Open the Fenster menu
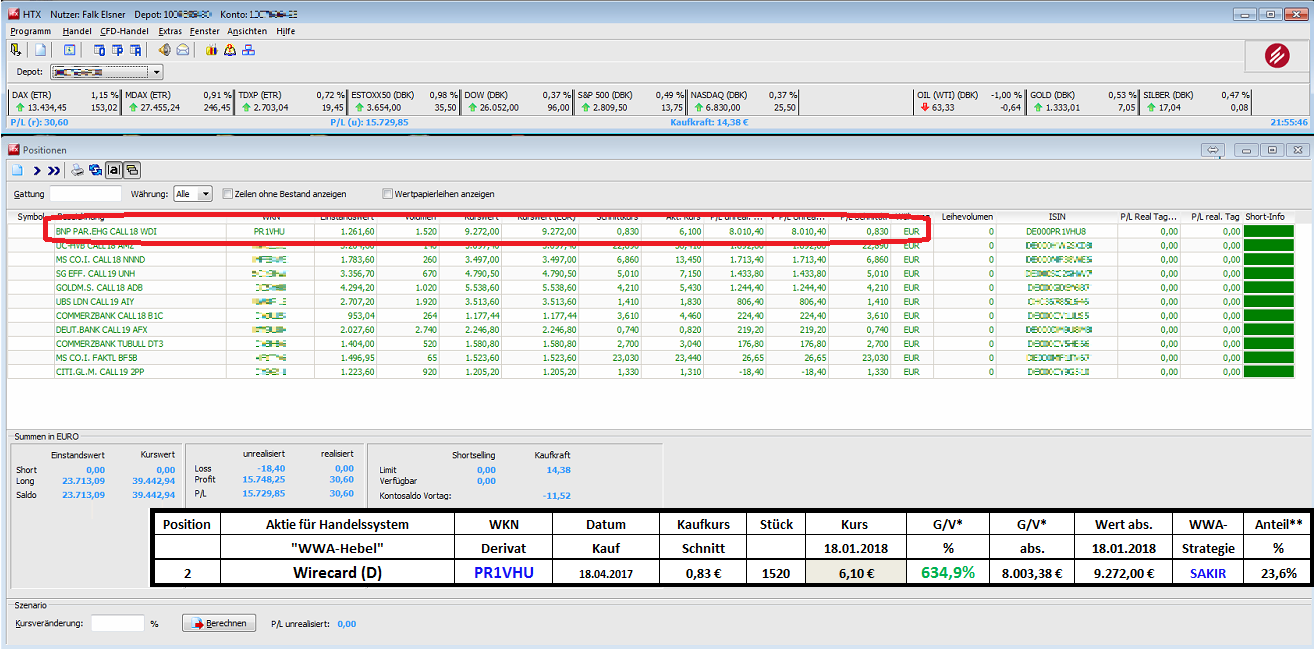 [204, 31]
